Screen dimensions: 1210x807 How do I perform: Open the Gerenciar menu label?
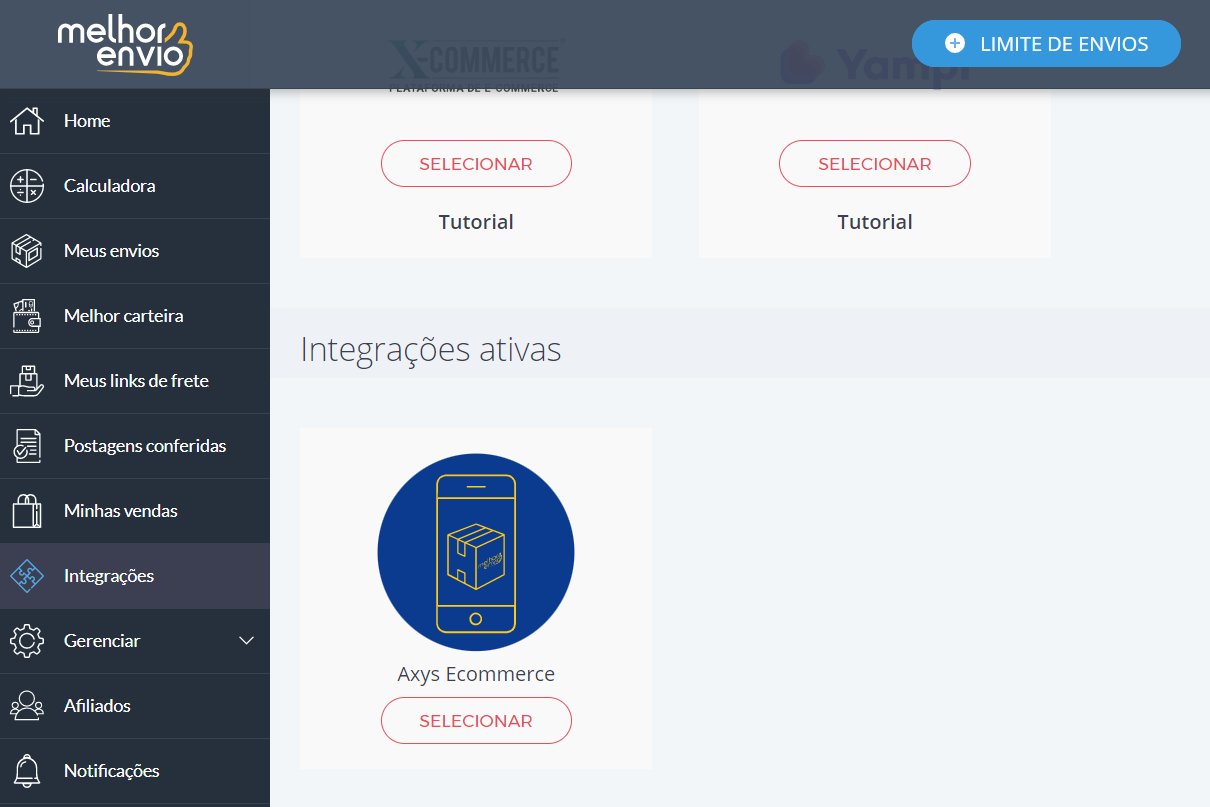(102, 641)
